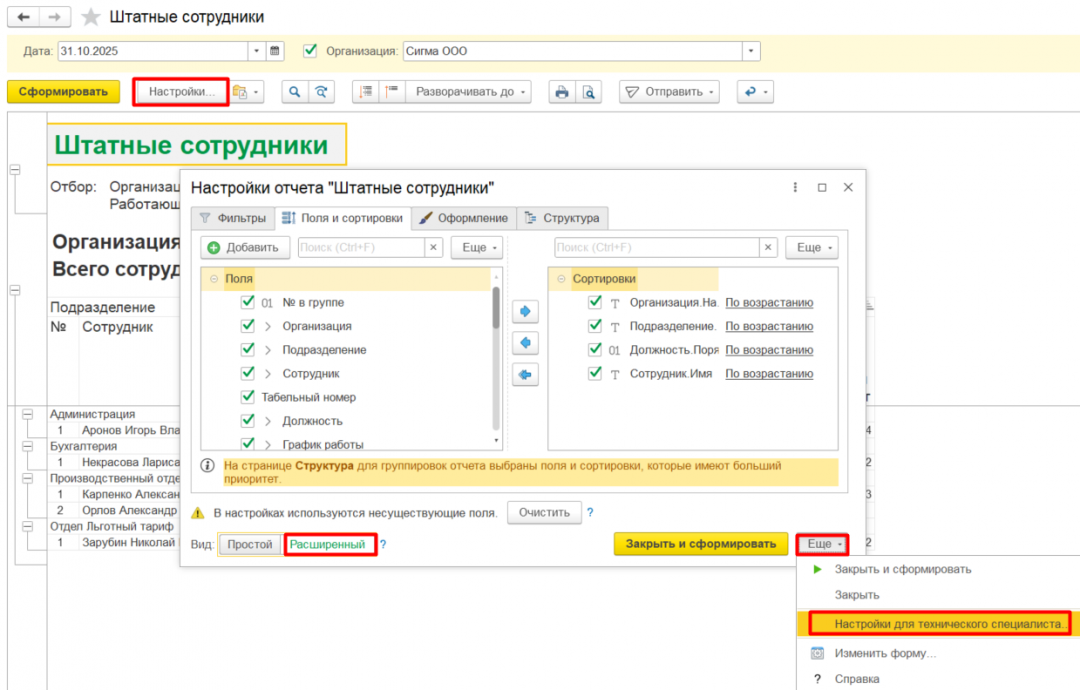Uncheck the № в группе field
Screen dimensions: 1080x690
[x=248, y=302]
